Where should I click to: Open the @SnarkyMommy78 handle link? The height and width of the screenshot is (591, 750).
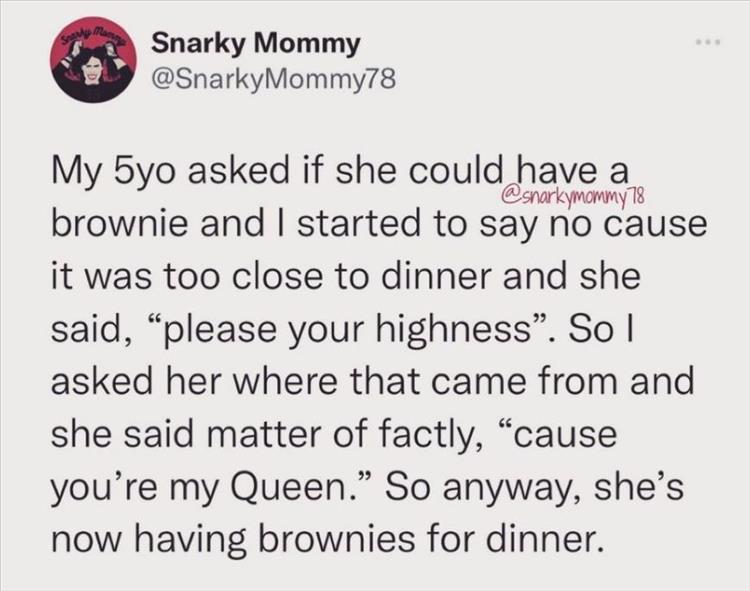[x=271, y=79]
